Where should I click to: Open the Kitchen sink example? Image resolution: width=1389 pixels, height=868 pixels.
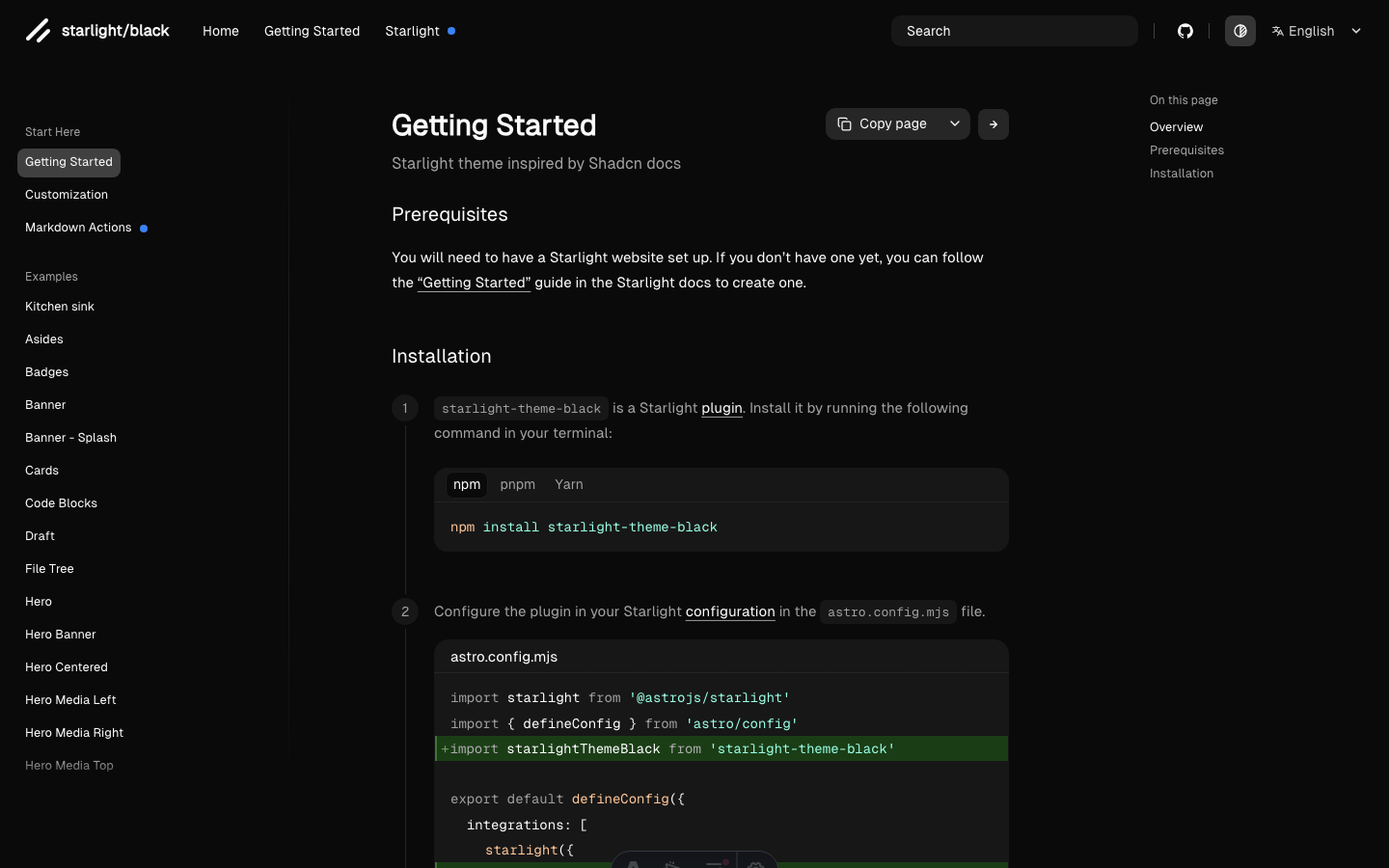click(x=60, y=307)
